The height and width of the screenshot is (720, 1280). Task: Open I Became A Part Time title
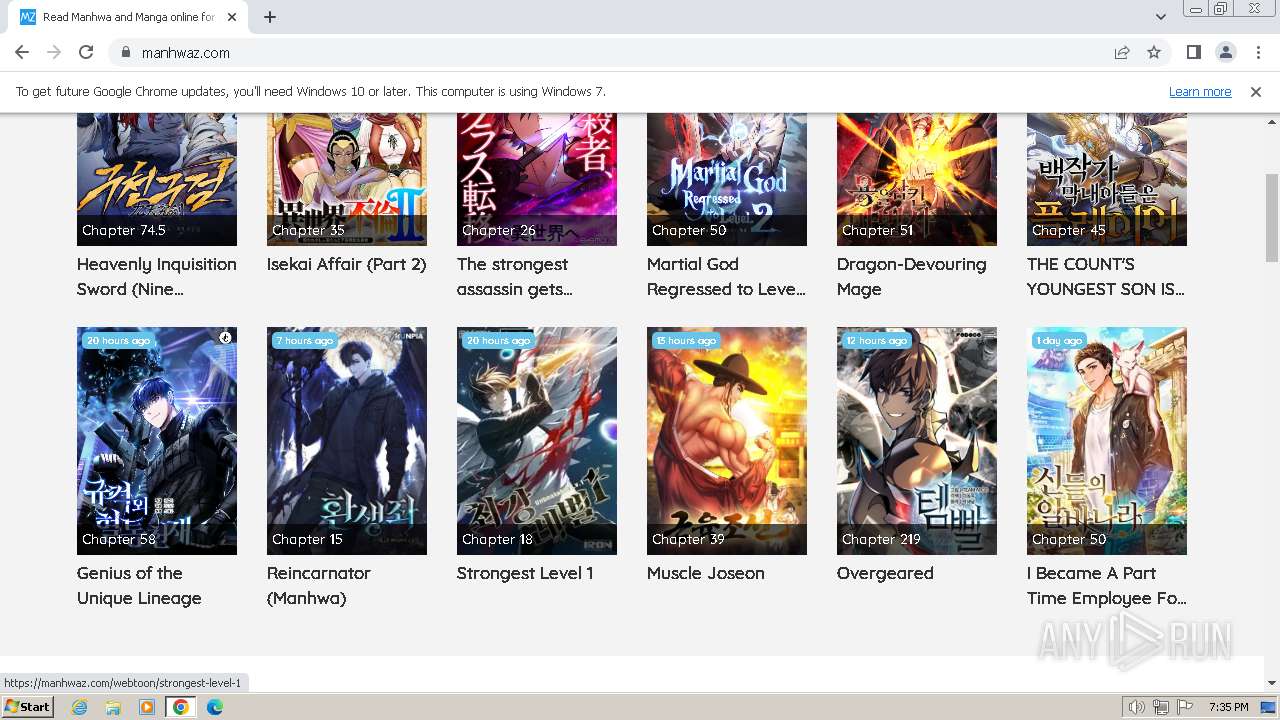(x=1107, y=586)
